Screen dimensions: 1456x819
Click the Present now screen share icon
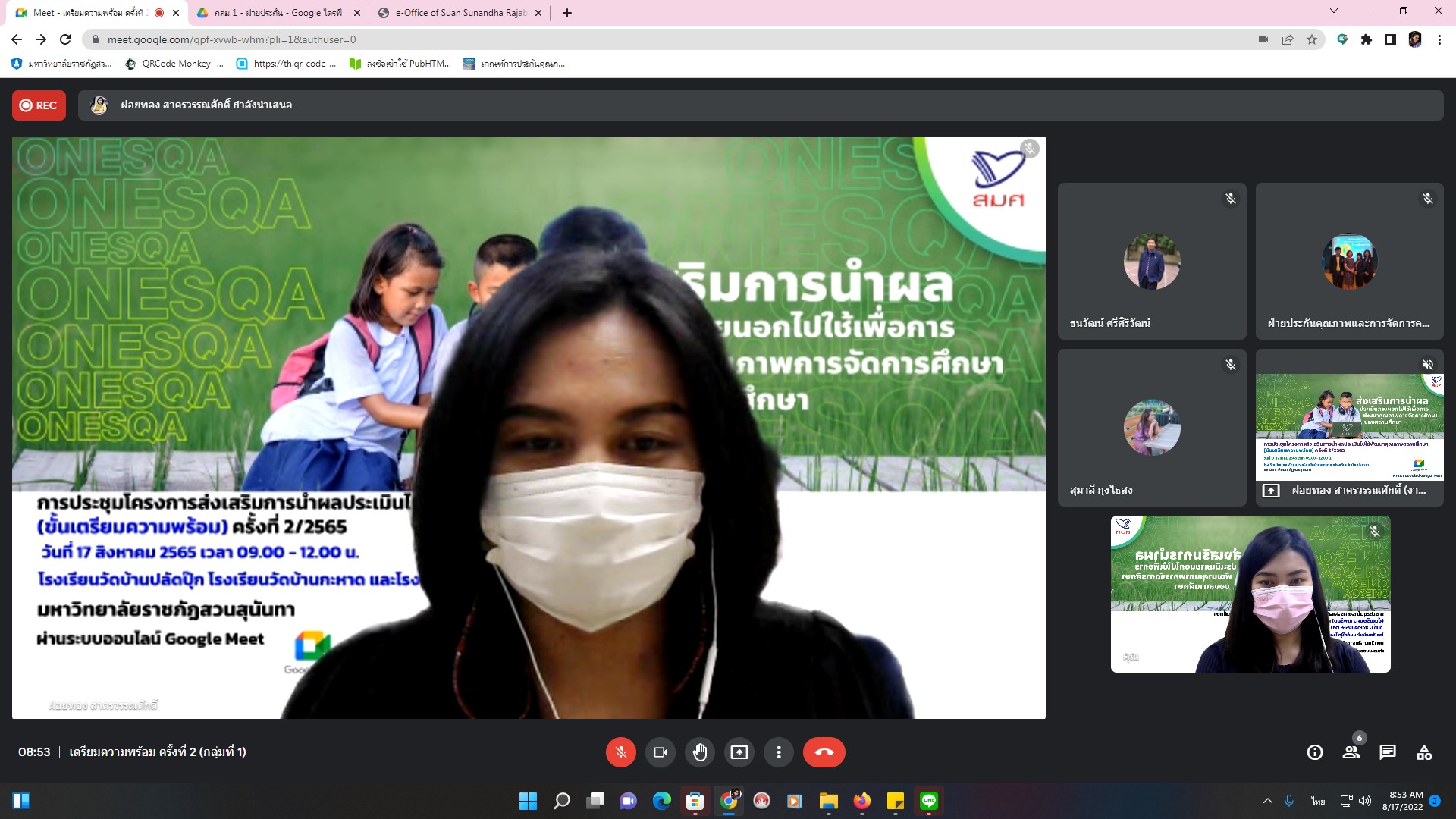(x=739, y=752)
